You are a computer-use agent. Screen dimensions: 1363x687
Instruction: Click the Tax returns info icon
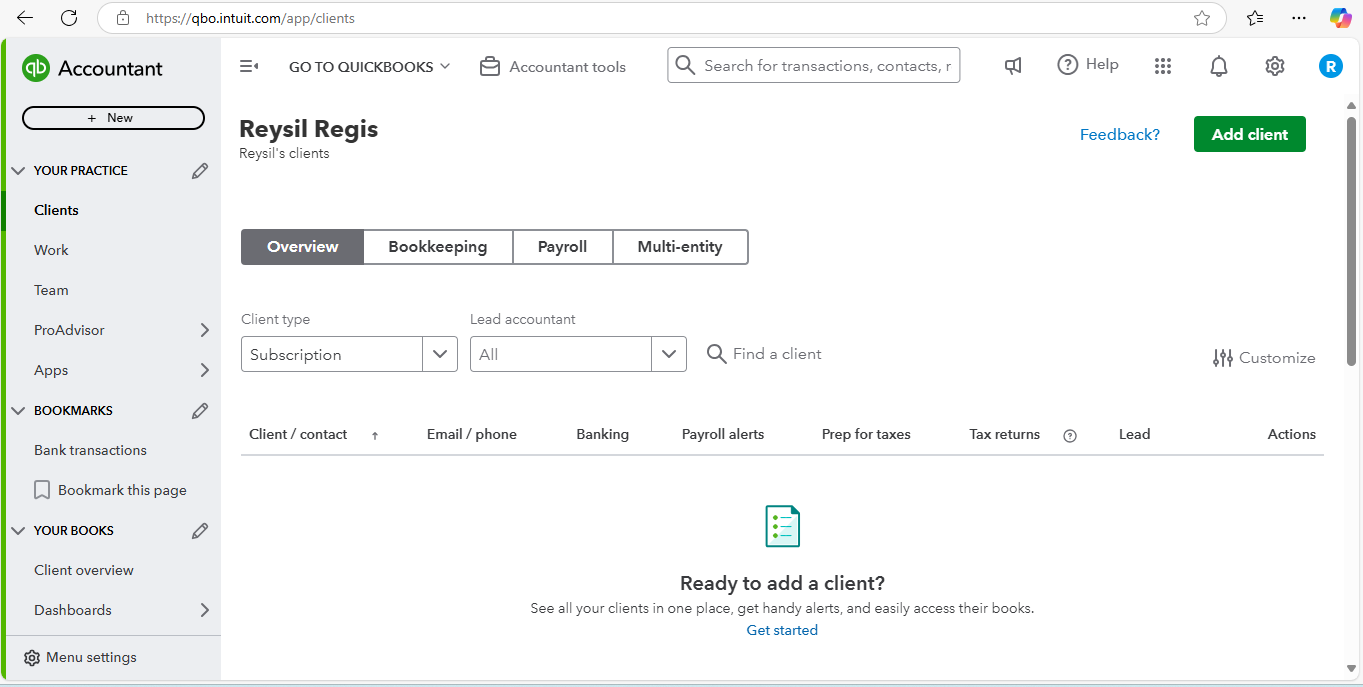click(x=1070, y=435)
